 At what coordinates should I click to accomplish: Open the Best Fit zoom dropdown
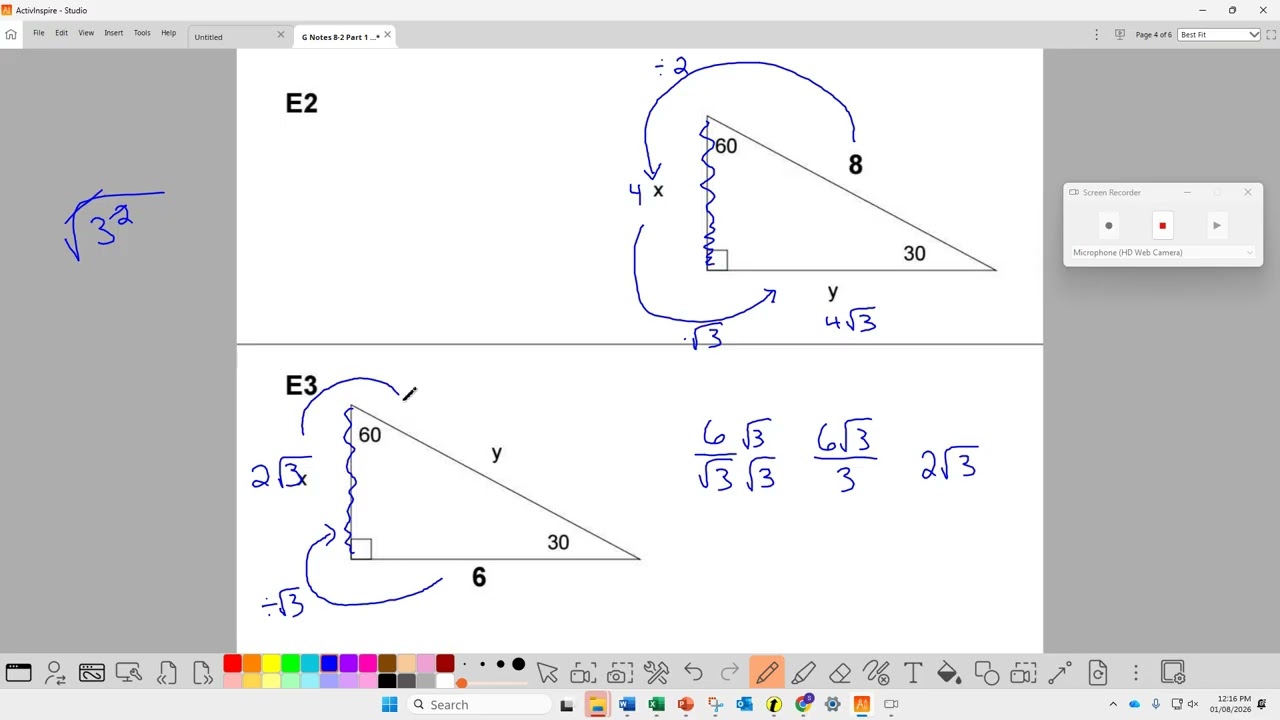tap(1218, 35)
